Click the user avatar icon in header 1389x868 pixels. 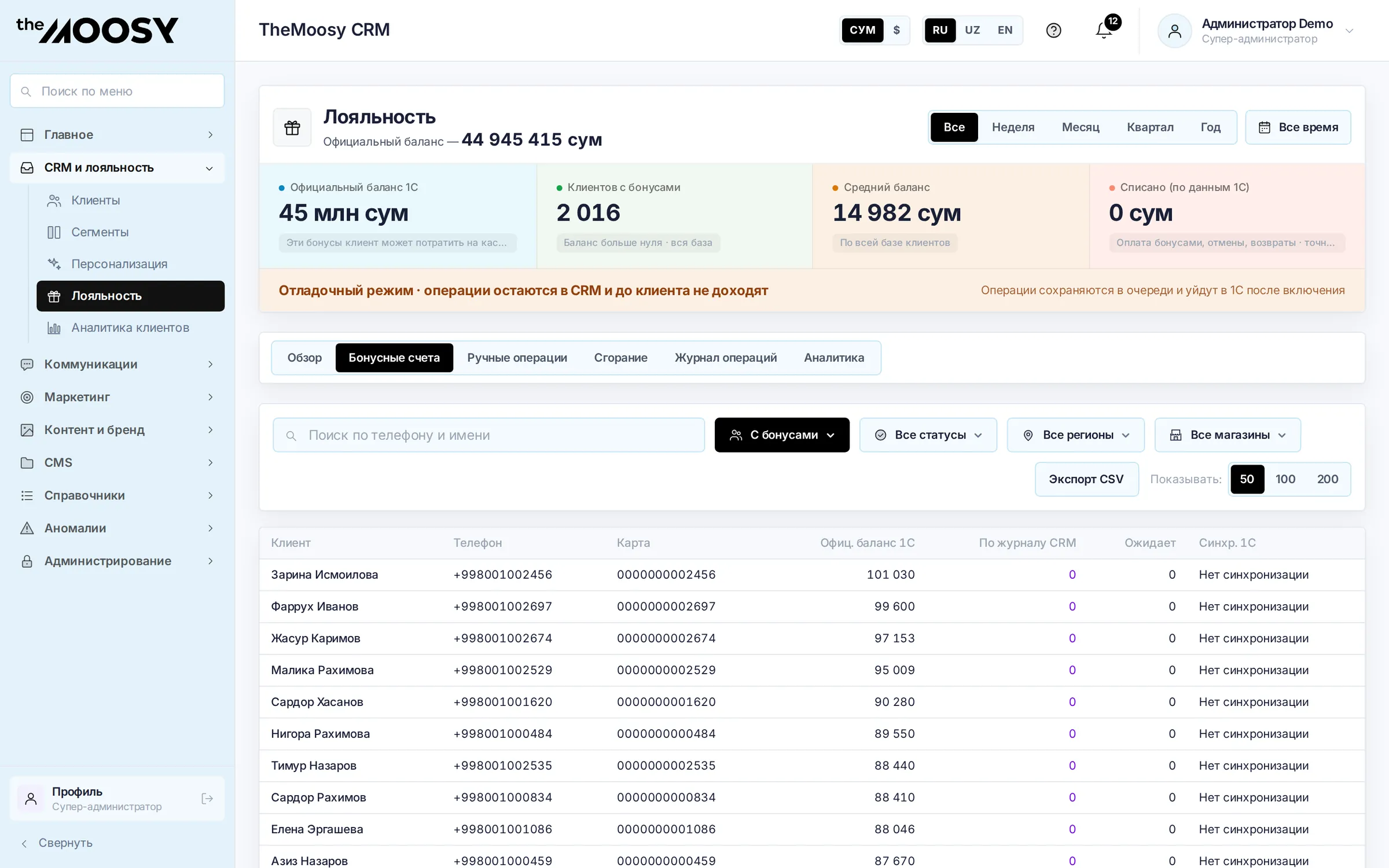(1174, 31)
